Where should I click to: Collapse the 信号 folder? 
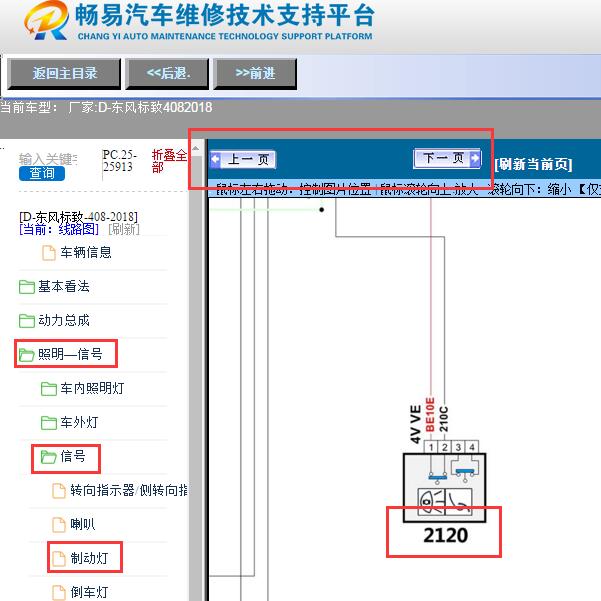click(72, 456)
